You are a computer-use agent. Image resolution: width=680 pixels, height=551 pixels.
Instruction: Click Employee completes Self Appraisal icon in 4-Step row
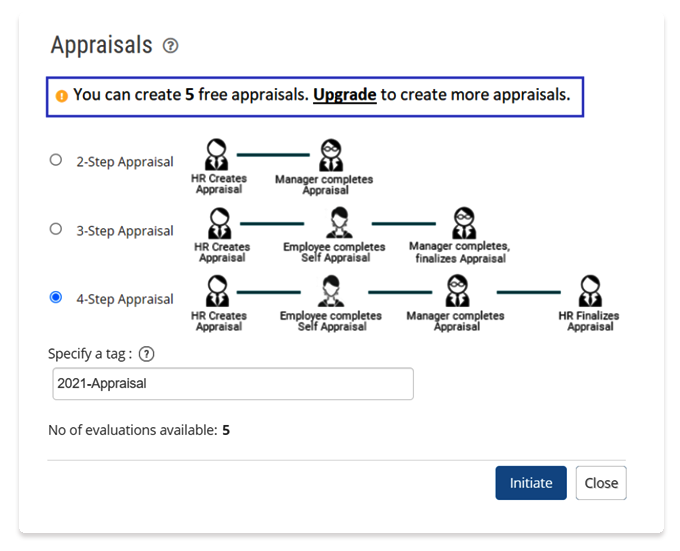click(331, 291)
